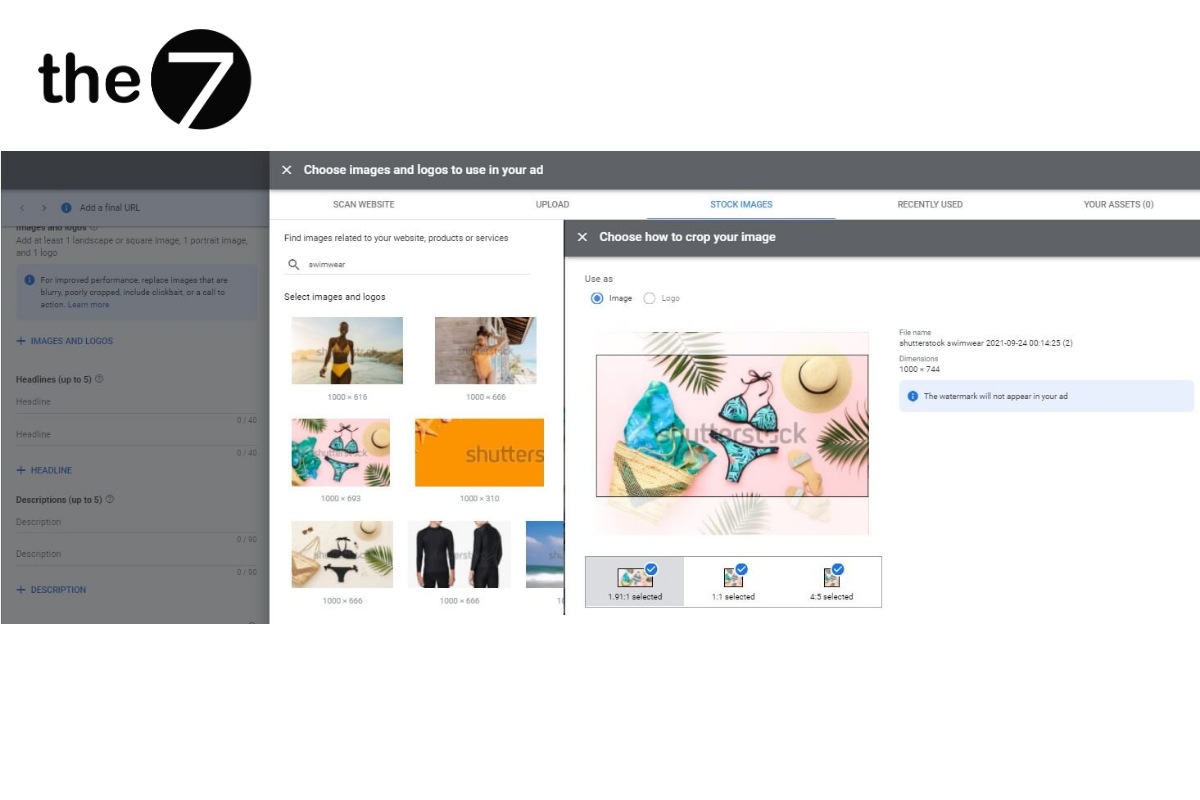Image resolution: width=1200 pixels, height=800 pixels.
Task: Click the info icon beside Add a final URL
Action: click(x=66, y=208)
